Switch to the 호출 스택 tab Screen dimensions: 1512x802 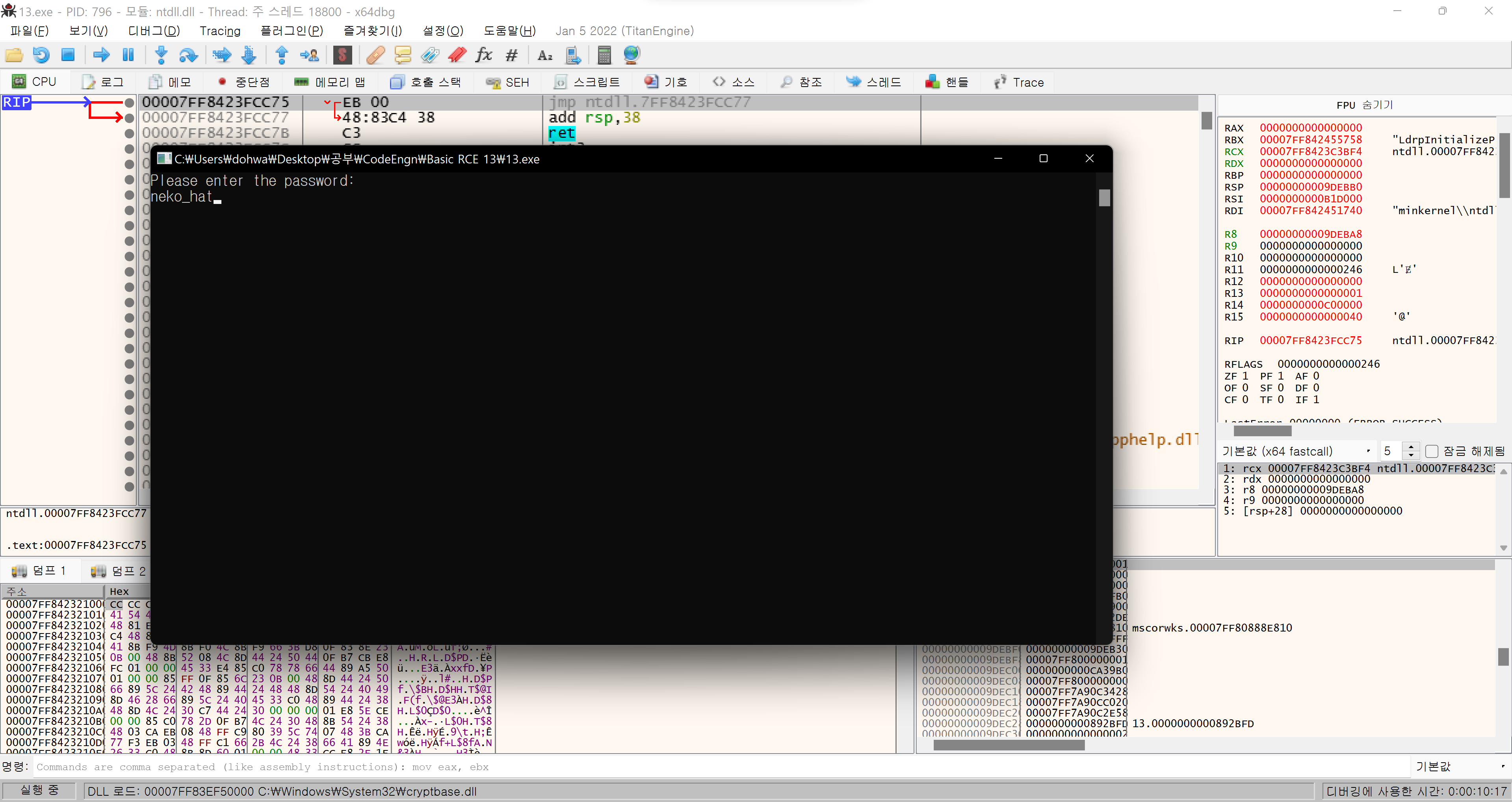[x=426, y=81]
